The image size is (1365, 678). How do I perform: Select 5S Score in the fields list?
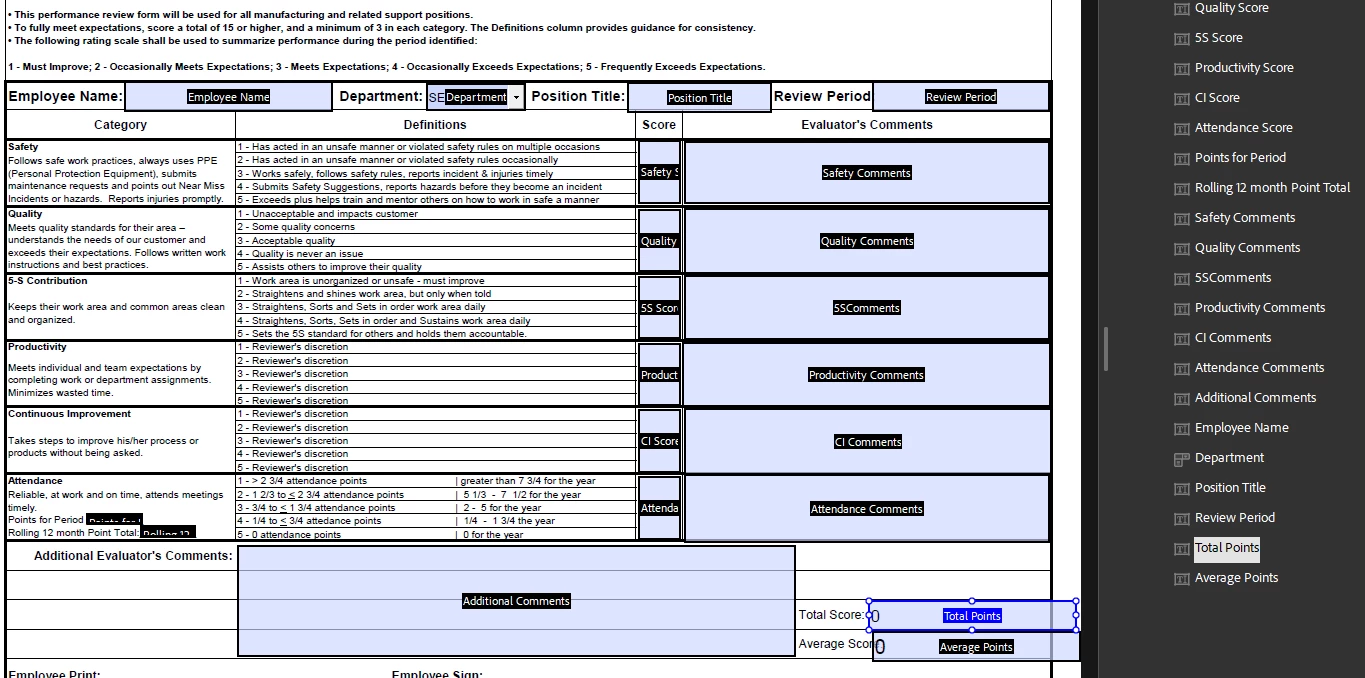point(1219,38)
